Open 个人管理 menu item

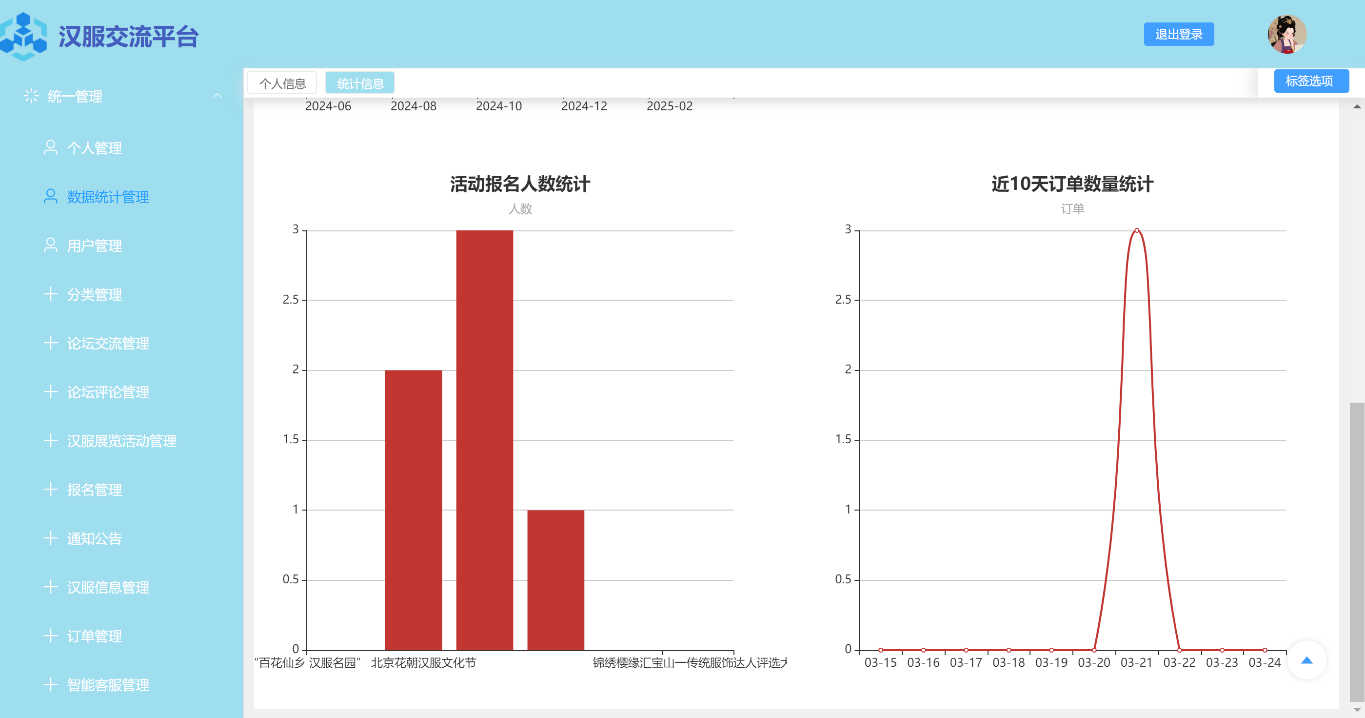(x=94, y=148)
